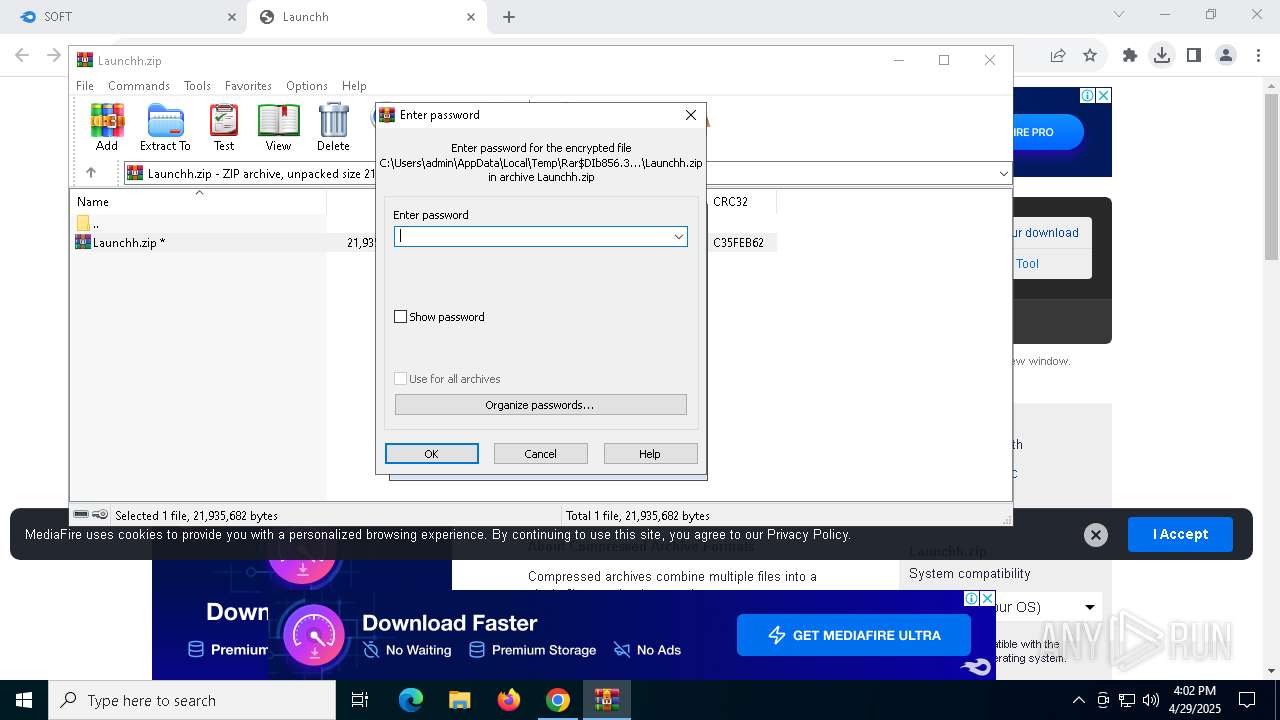Click GET MEDIAFIRE ULTRA button
This screenshot has width=1280, height=720.
pos(854,635)
